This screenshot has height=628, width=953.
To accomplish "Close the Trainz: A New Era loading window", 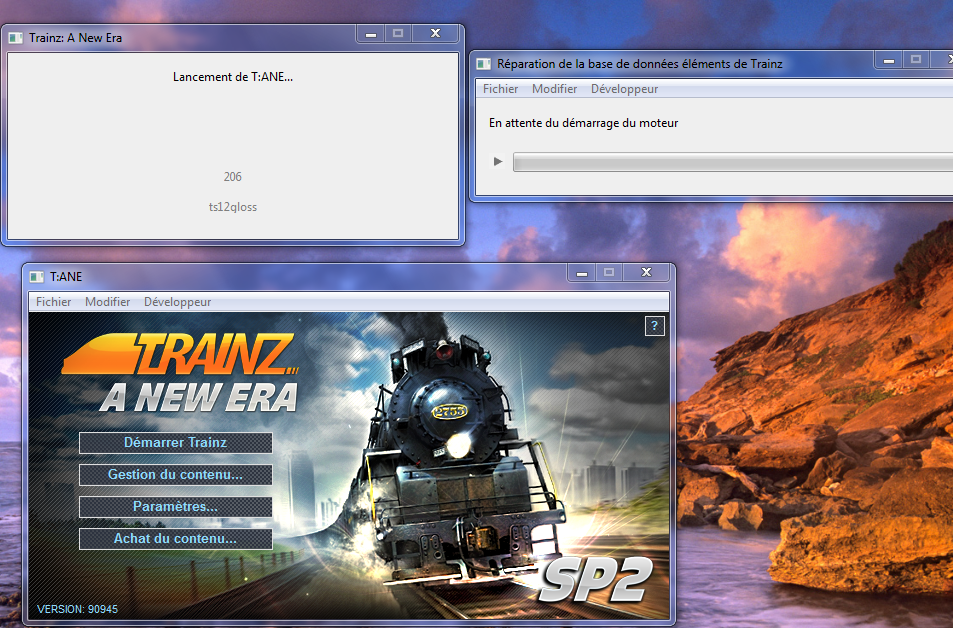I will coord(435,34).
